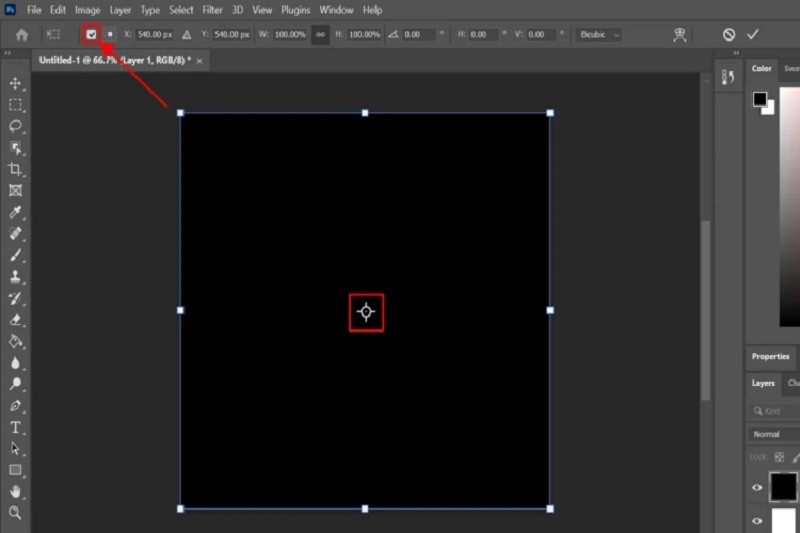Select the Hand tool
800x533 pixels.
pyautogui.click(x=16, y=491)
